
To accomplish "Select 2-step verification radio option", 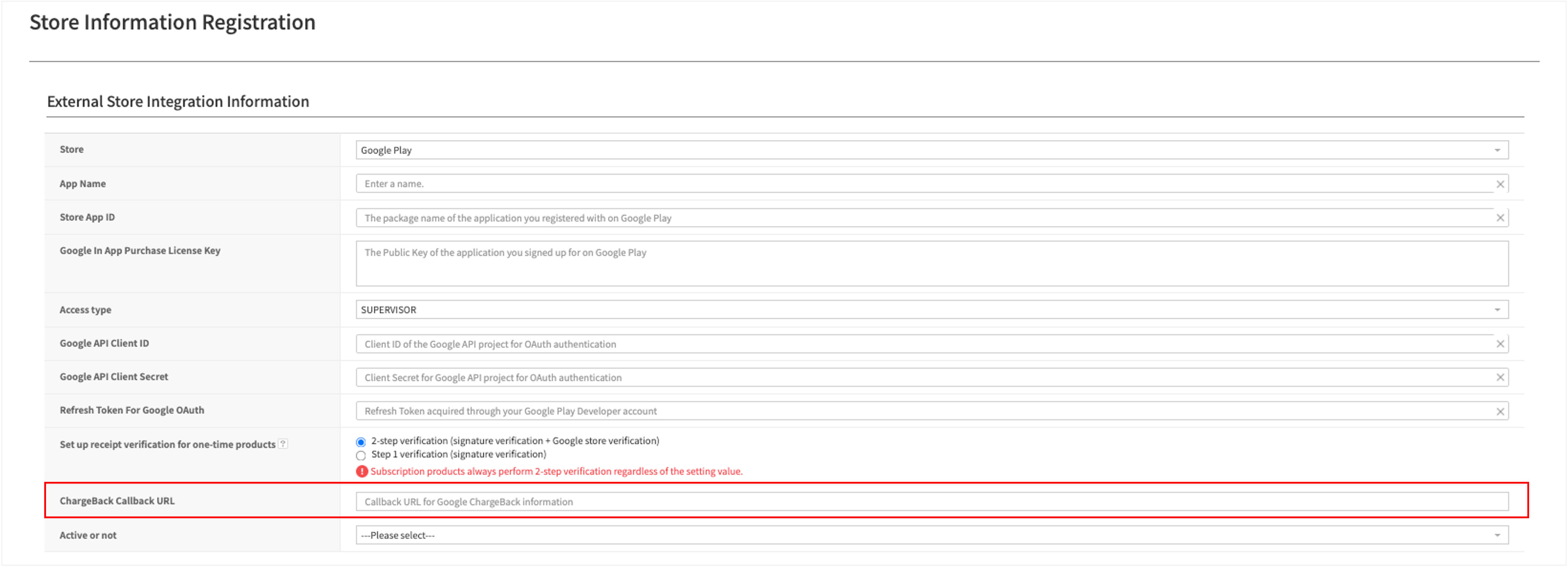I will click(x=361, y=442).
